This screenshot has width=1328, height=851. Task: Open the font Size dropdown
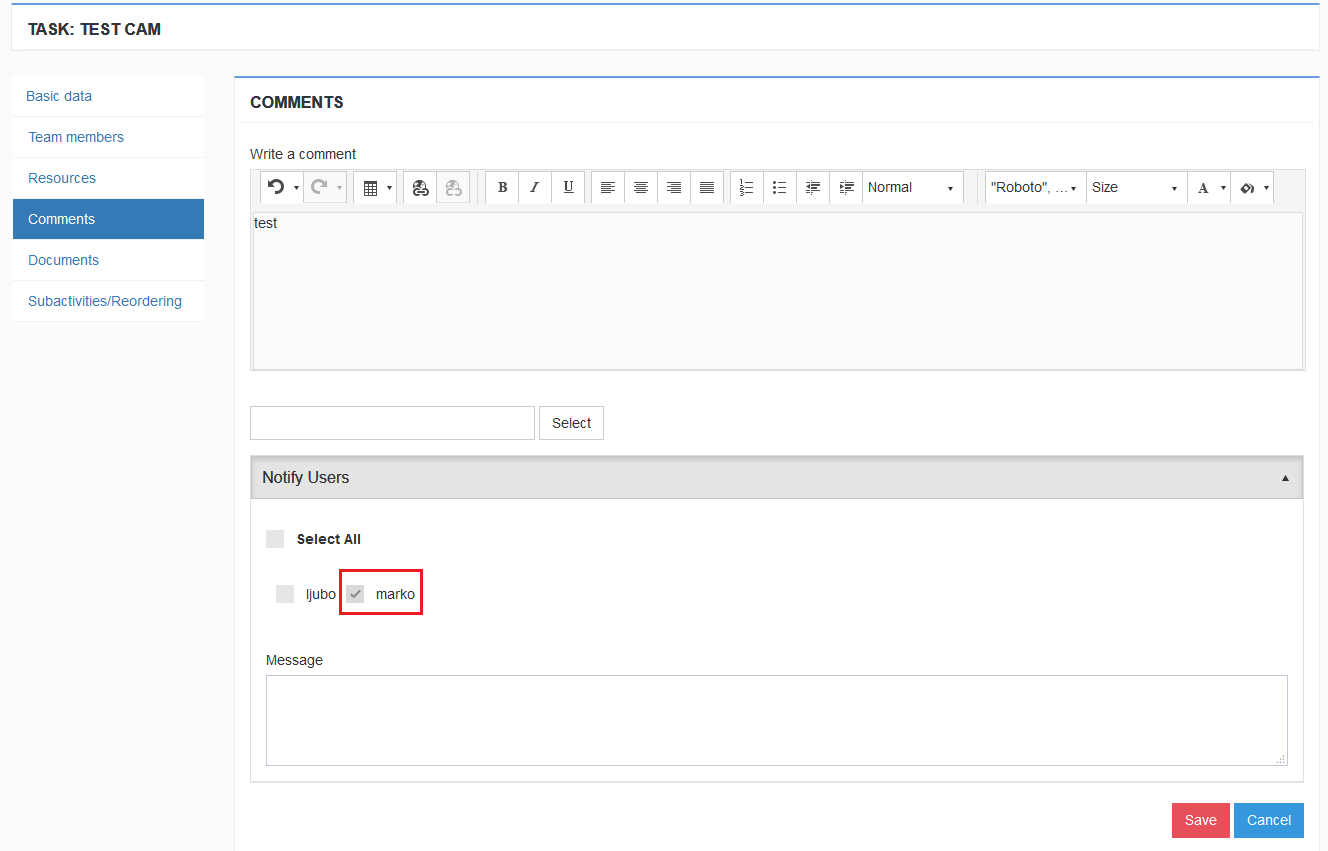(x=1136, y=188)
